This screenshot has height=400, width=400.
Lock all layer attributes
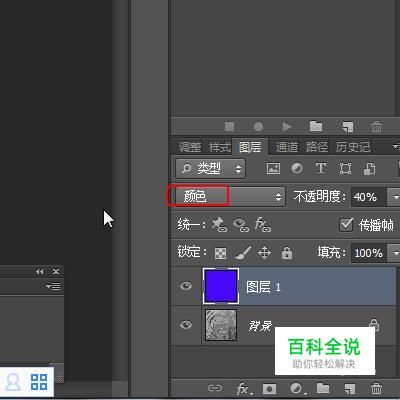[x=287, y=253]
